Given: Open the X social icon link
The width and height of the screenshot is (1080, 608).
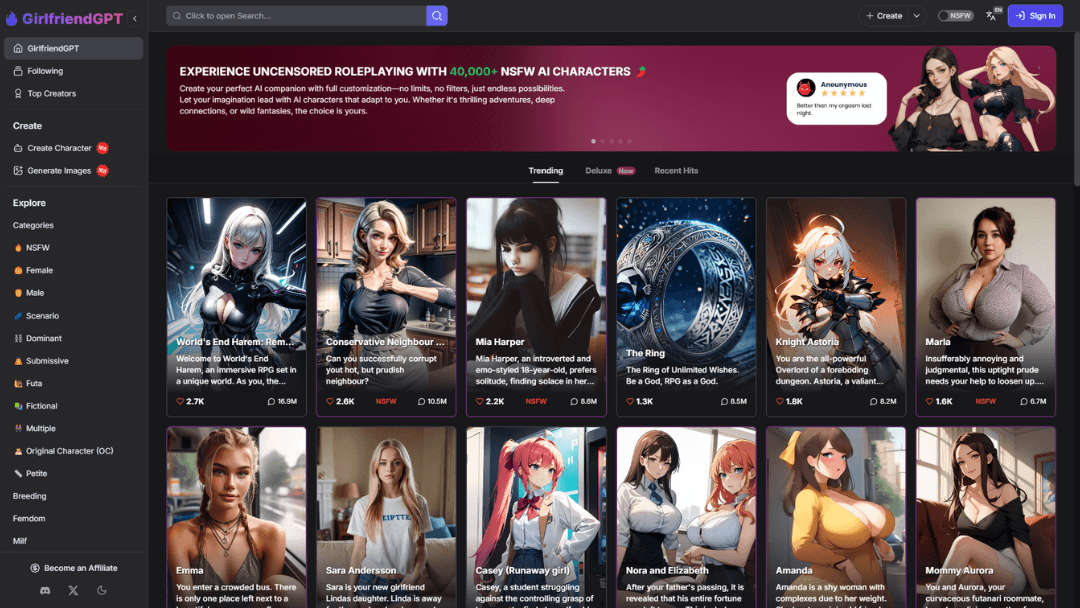Looking at the screenshot, I should (73, 591).
